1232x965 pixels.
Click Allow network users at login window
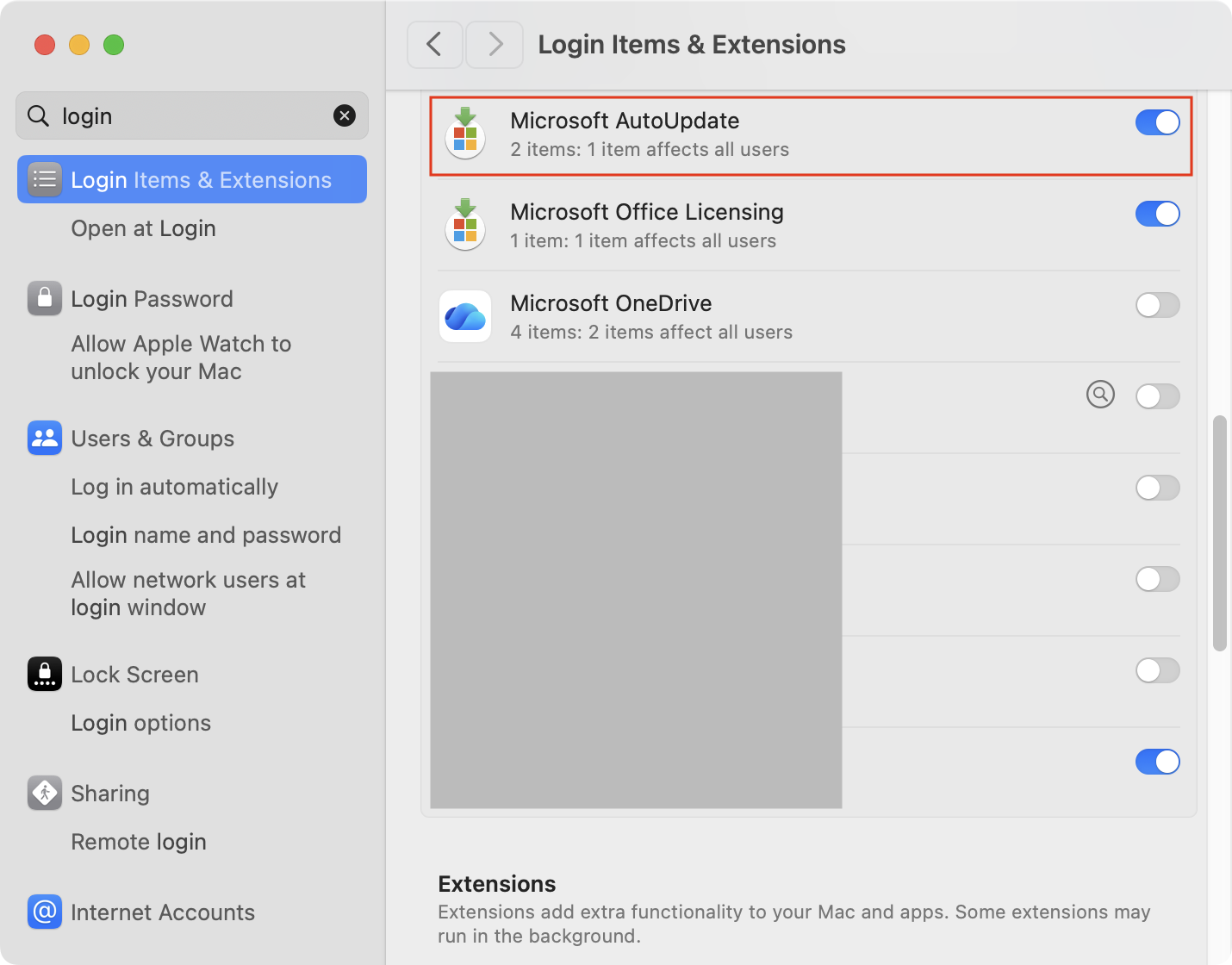click(x=188, y=594)
